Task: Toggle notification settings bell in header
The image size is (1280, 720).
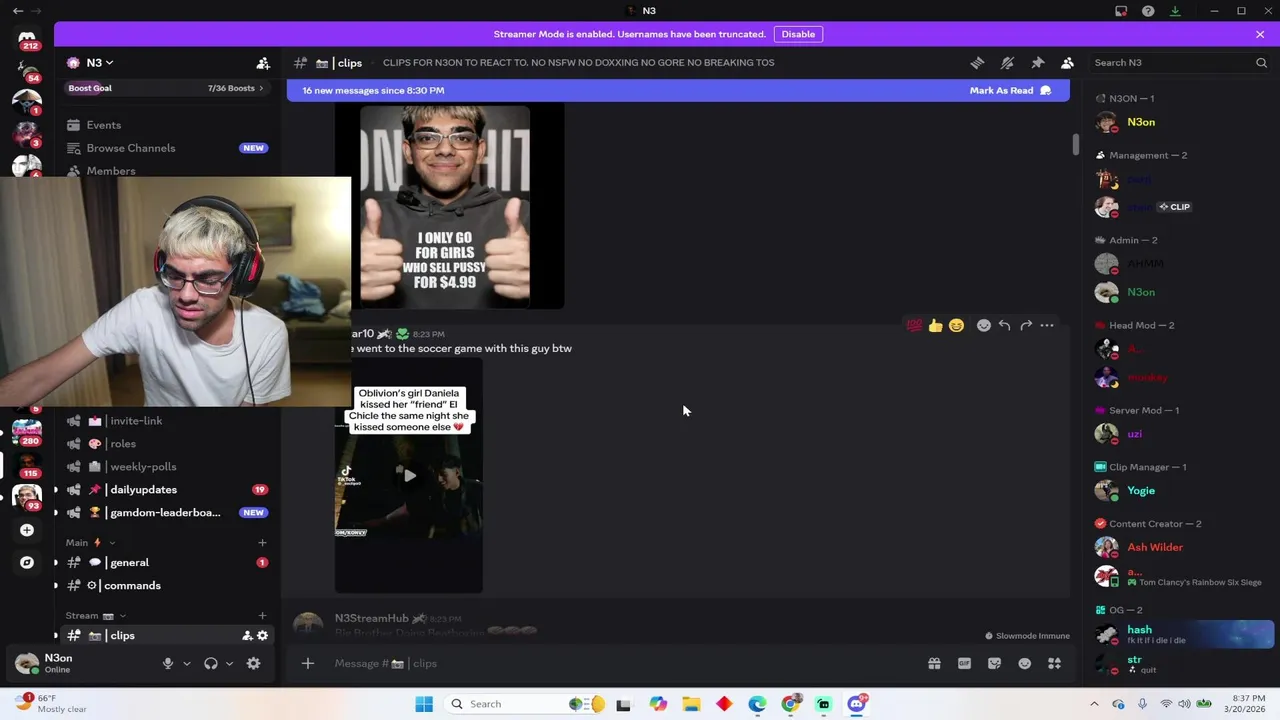Action: (1007, 63)
